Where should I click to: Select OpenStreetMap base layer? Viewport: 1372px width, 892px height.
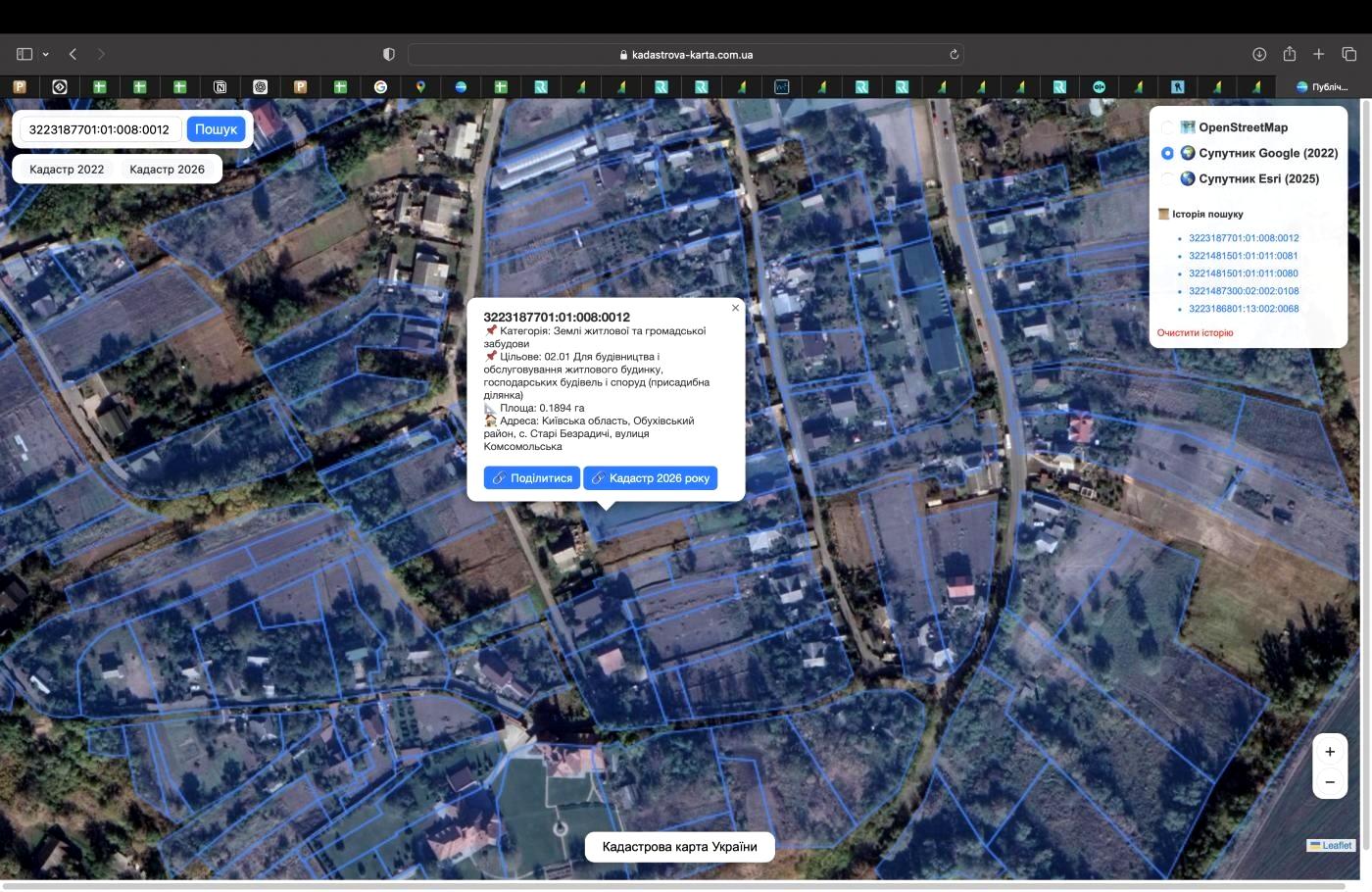click(x=1167, y=127)
